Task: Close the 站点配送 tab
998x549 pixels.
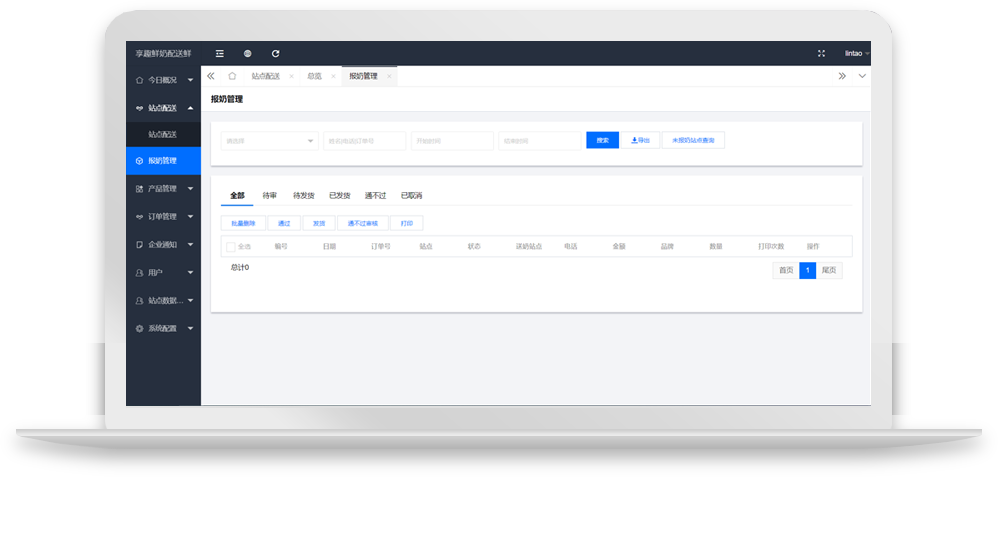Action: (291, 76)
